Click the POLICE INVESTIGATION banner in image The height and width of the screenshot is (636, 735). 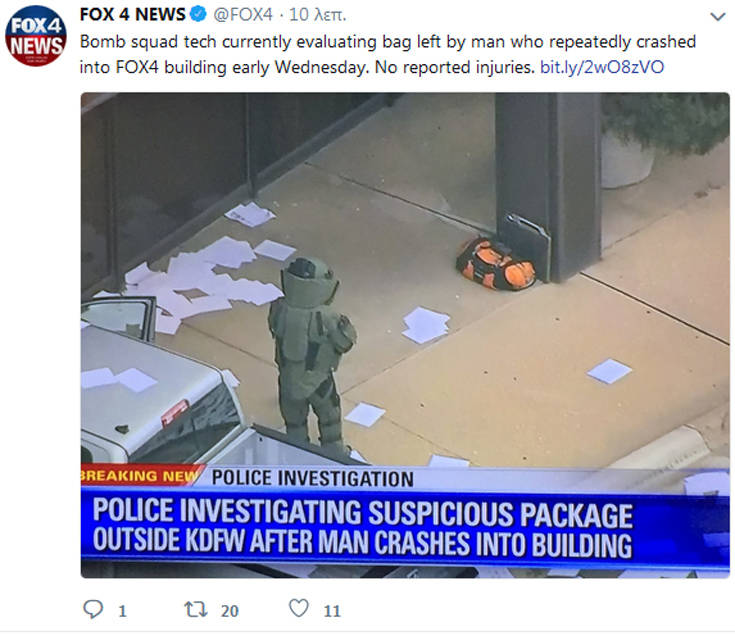point(313,479)
